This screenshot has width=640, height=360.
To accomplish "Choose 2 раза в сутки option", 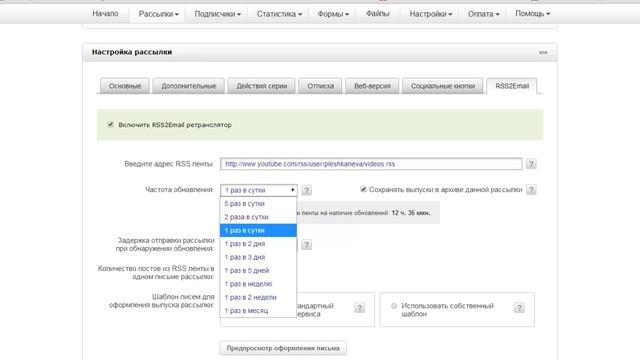I will 258,217.
